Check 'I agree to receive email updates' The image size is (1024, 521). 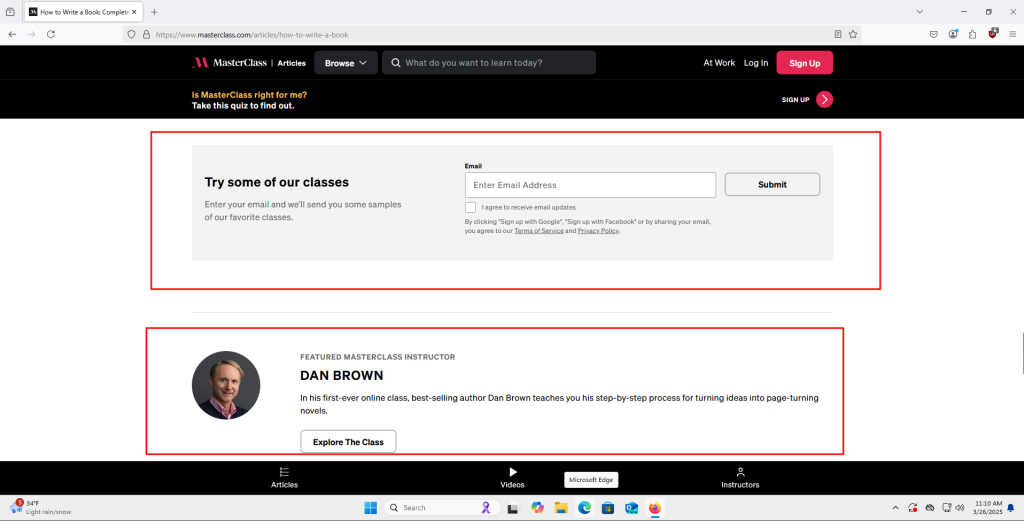click(470, 207)
